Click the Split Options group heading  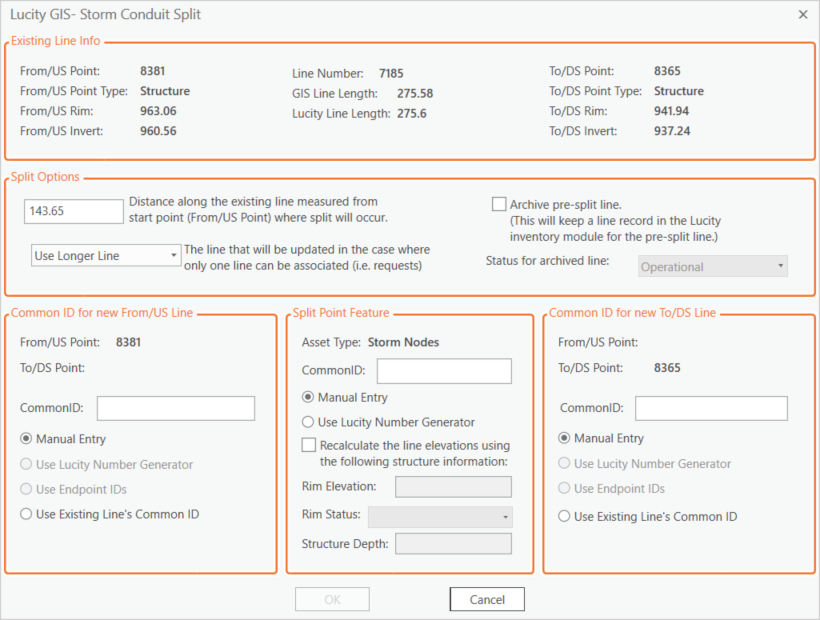point(45,177)
